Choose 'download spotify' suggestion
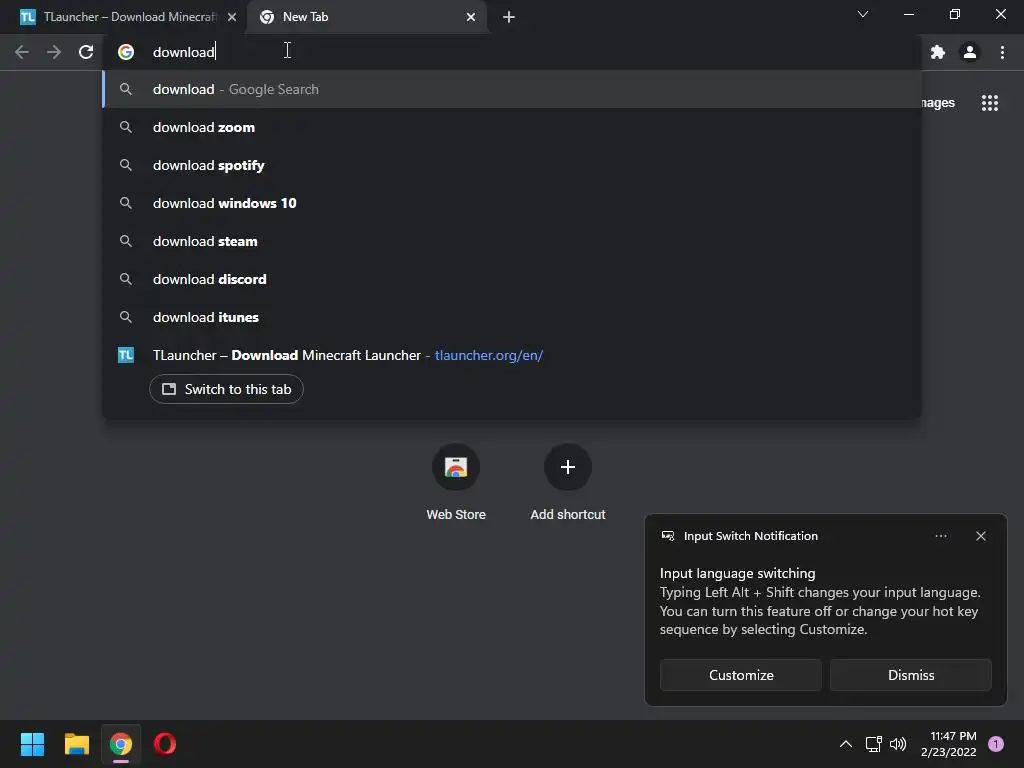 tap(512, 165)
